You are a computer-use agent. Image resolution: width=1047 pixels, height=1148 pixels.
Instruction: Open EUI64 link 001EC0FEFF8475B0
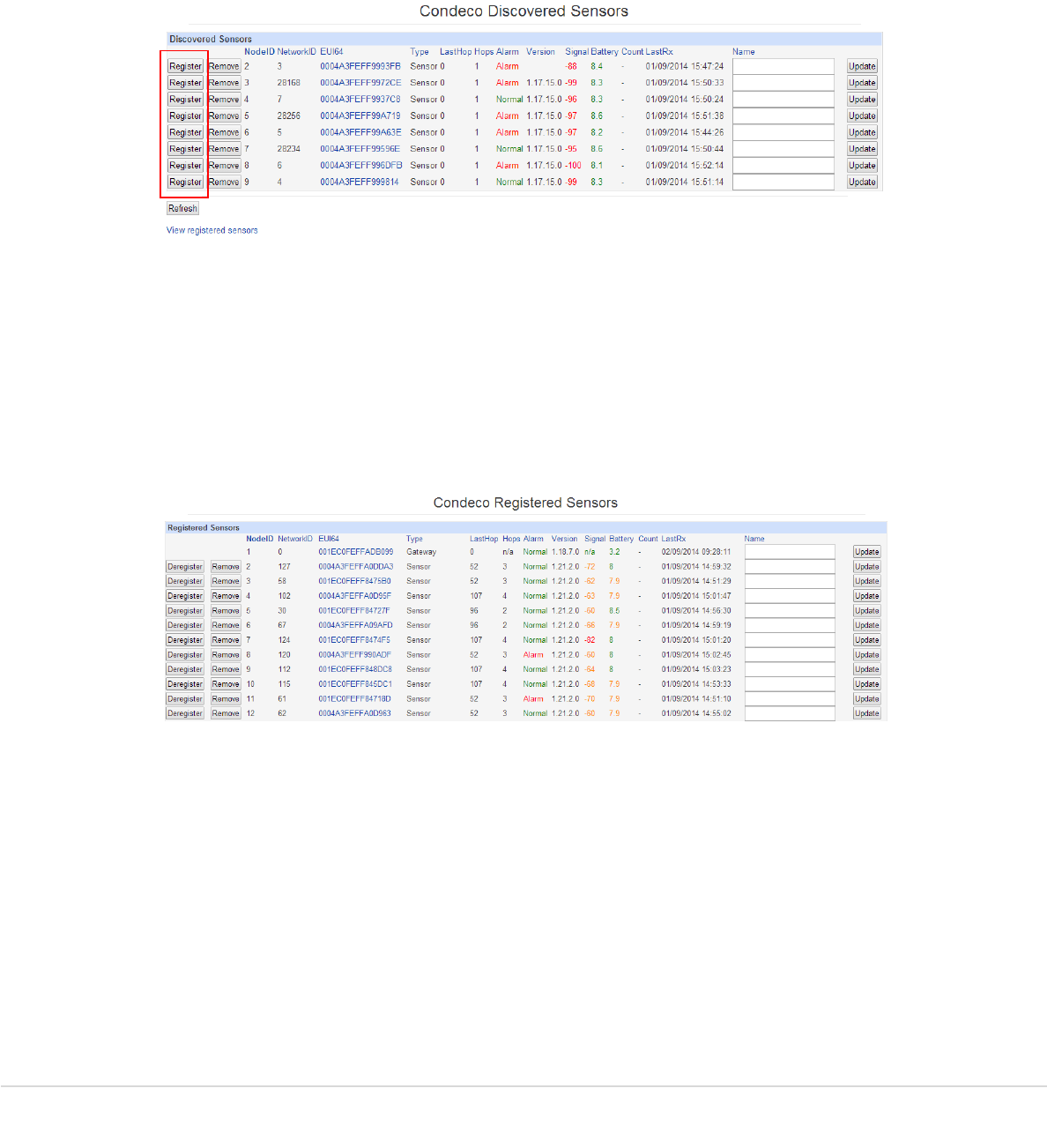click(355, 581)
